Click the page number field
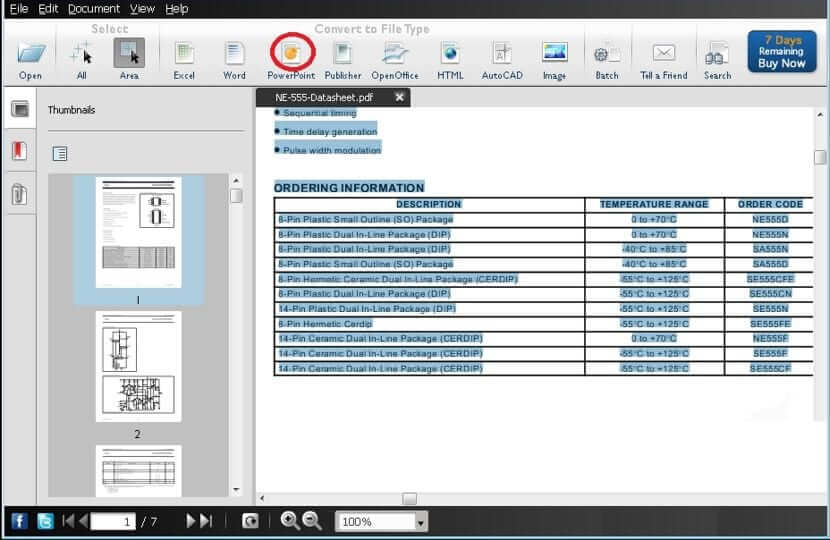 coord(113,521)
